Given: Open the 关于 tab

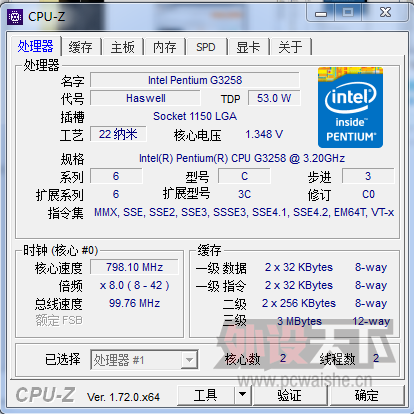Looking at the screenshot, I should tap(291, 47).
